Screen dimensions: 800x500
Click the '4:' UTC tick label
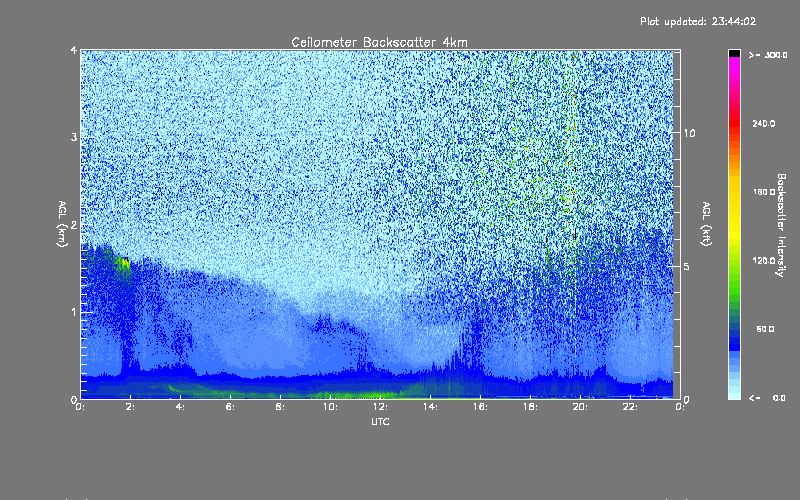180,407
